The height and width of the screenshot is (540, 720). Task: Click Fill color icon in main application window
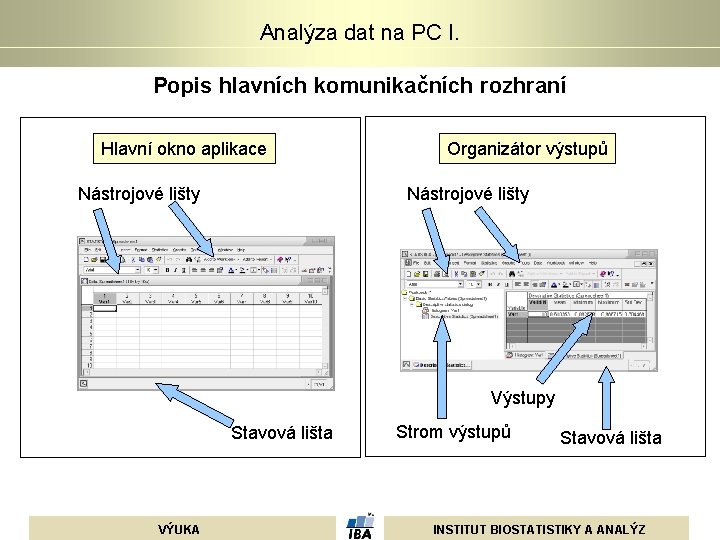tap(243, 270)
